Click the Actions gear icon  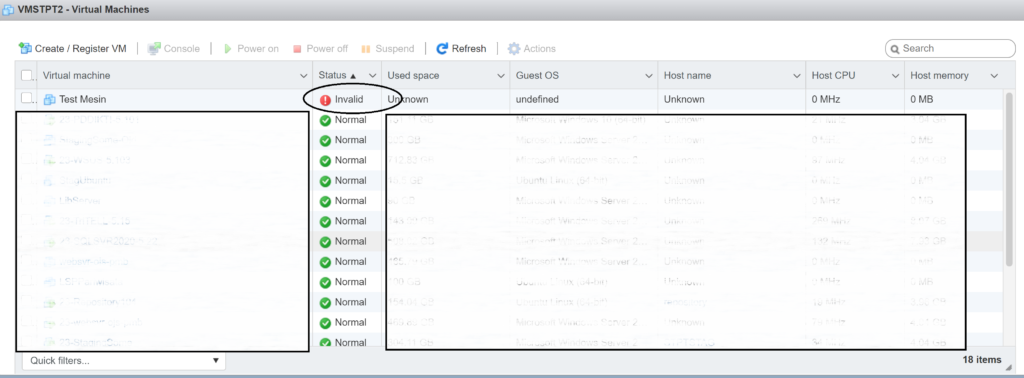pos(514,48)
